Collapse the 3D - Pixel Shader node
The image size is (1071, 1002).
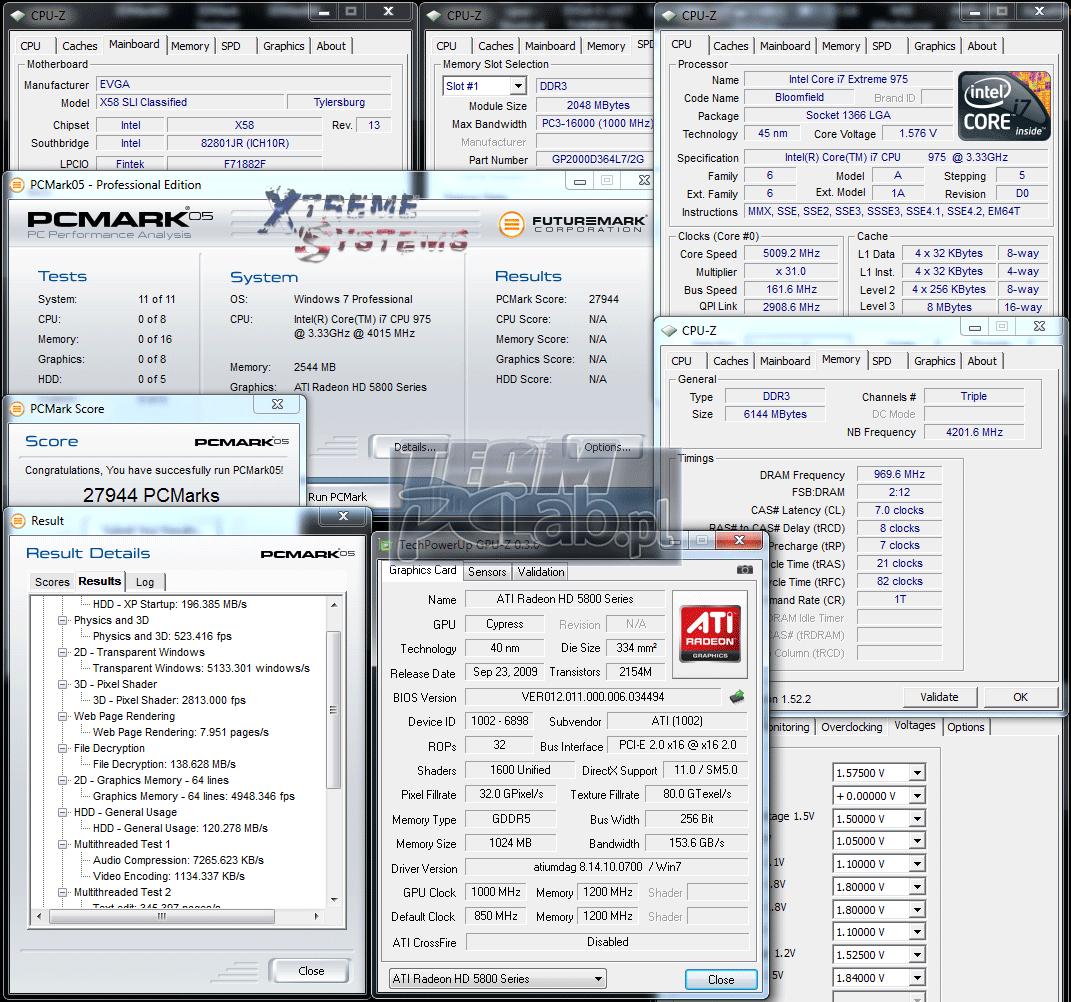click(62, 684)
